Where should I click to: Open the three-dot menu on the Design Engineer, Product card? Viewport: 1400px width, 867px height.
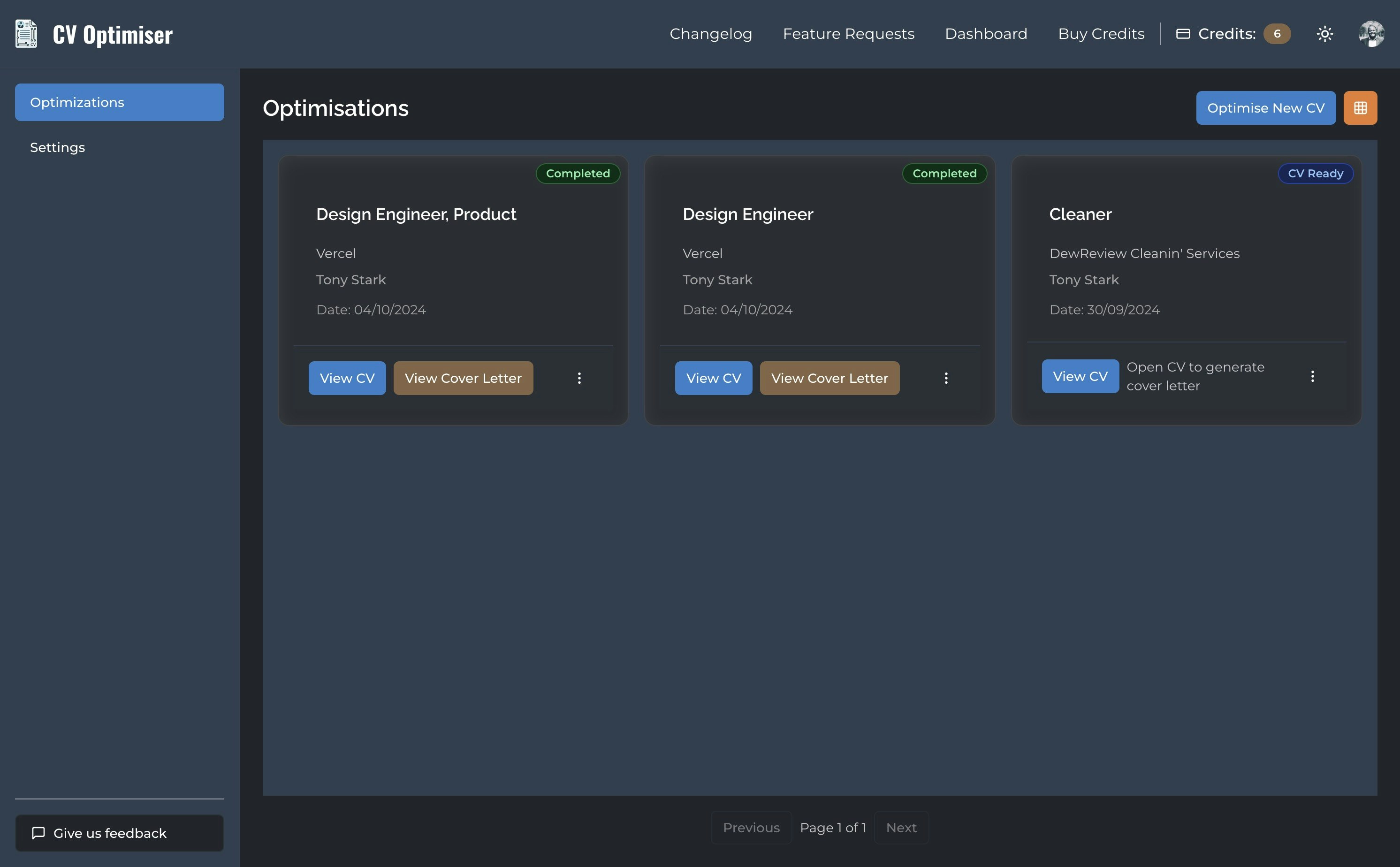[579, 378]
